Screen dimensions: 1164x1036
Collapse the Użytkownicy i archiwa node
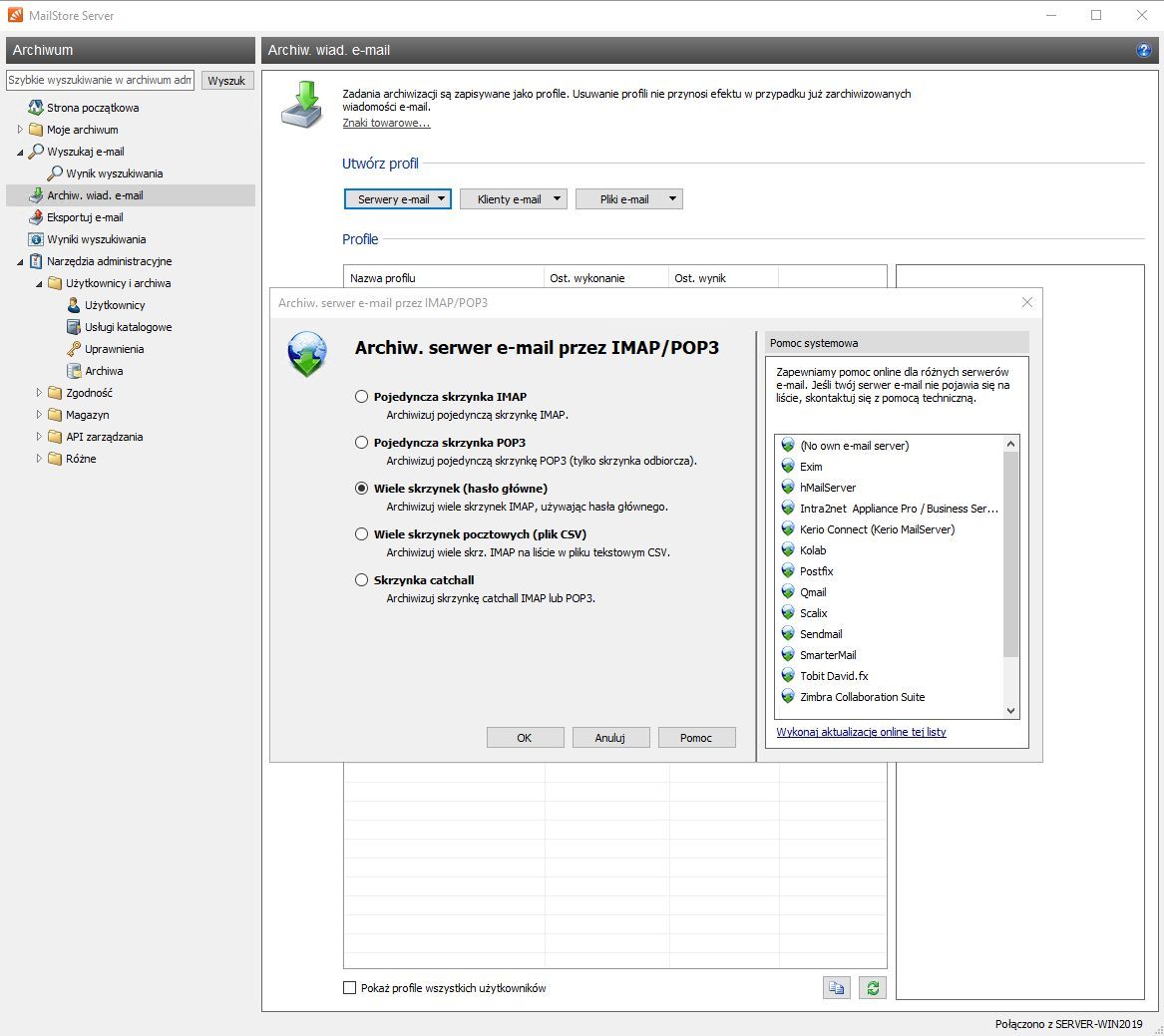coord(39,283)
